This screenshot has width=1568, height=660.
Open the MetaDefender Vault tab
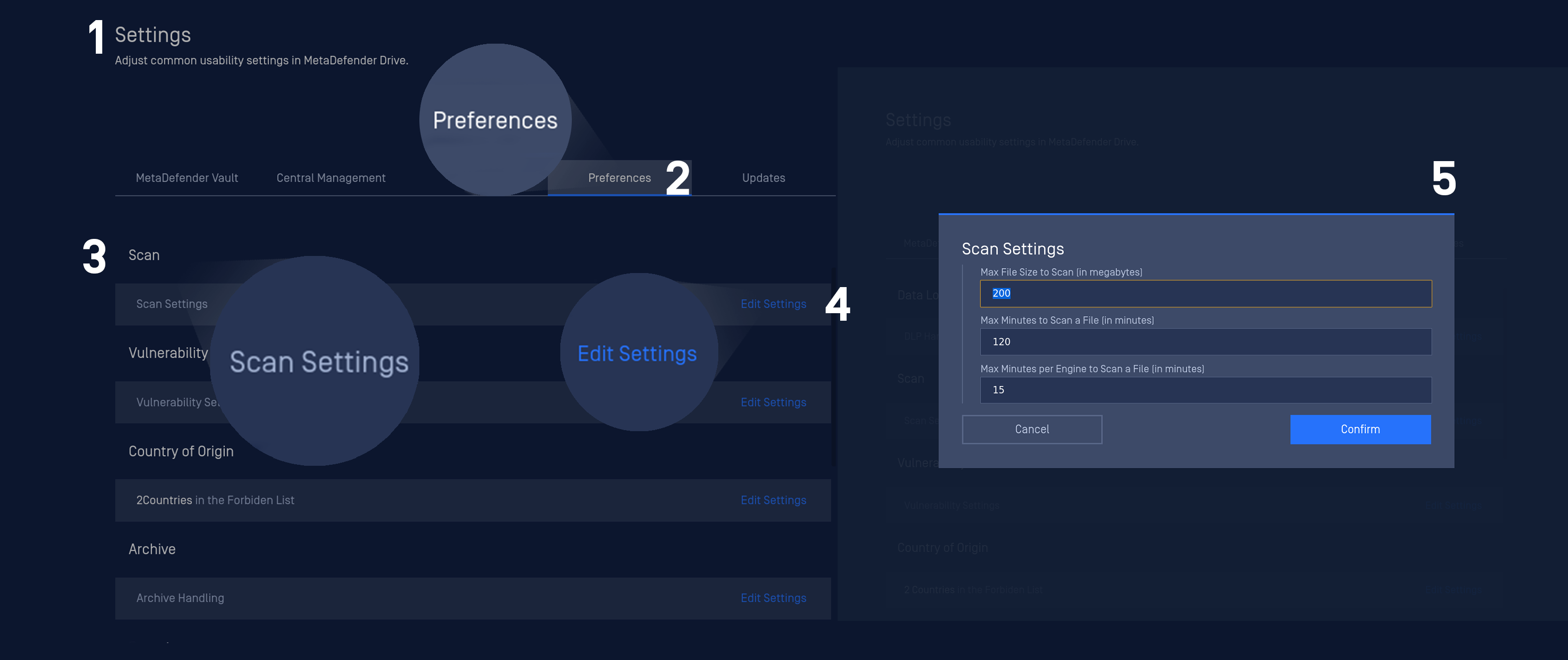(x=187, y=178)
